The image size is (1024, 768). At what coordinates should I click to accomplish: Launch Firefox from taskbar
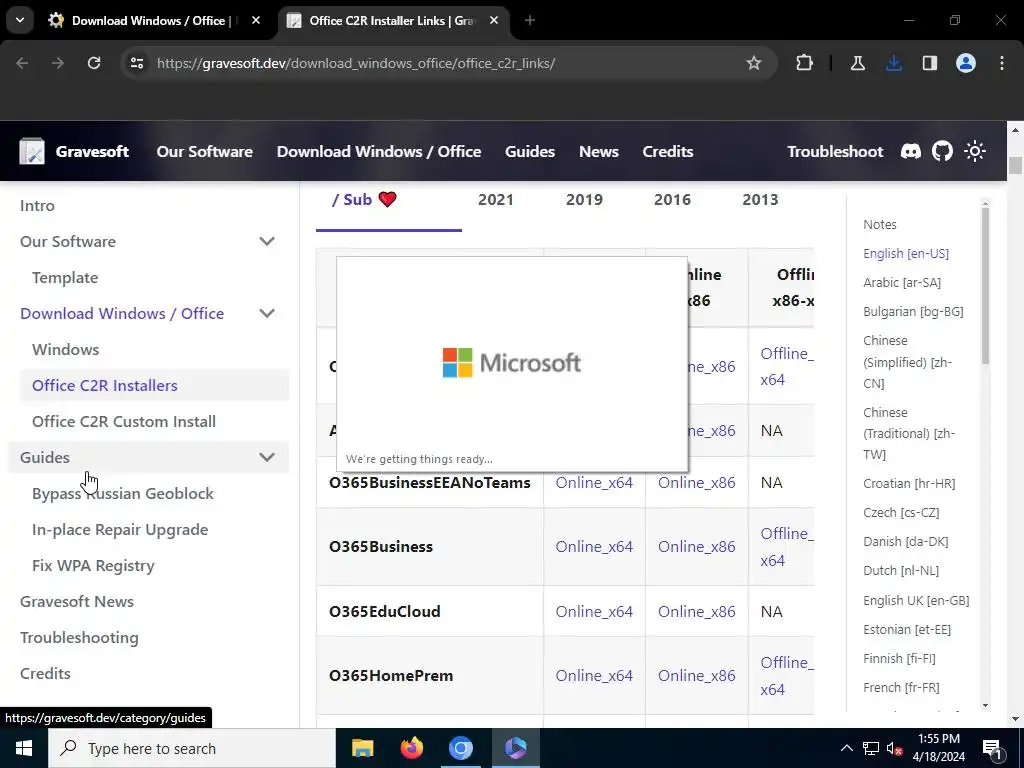tap(411, 748)
